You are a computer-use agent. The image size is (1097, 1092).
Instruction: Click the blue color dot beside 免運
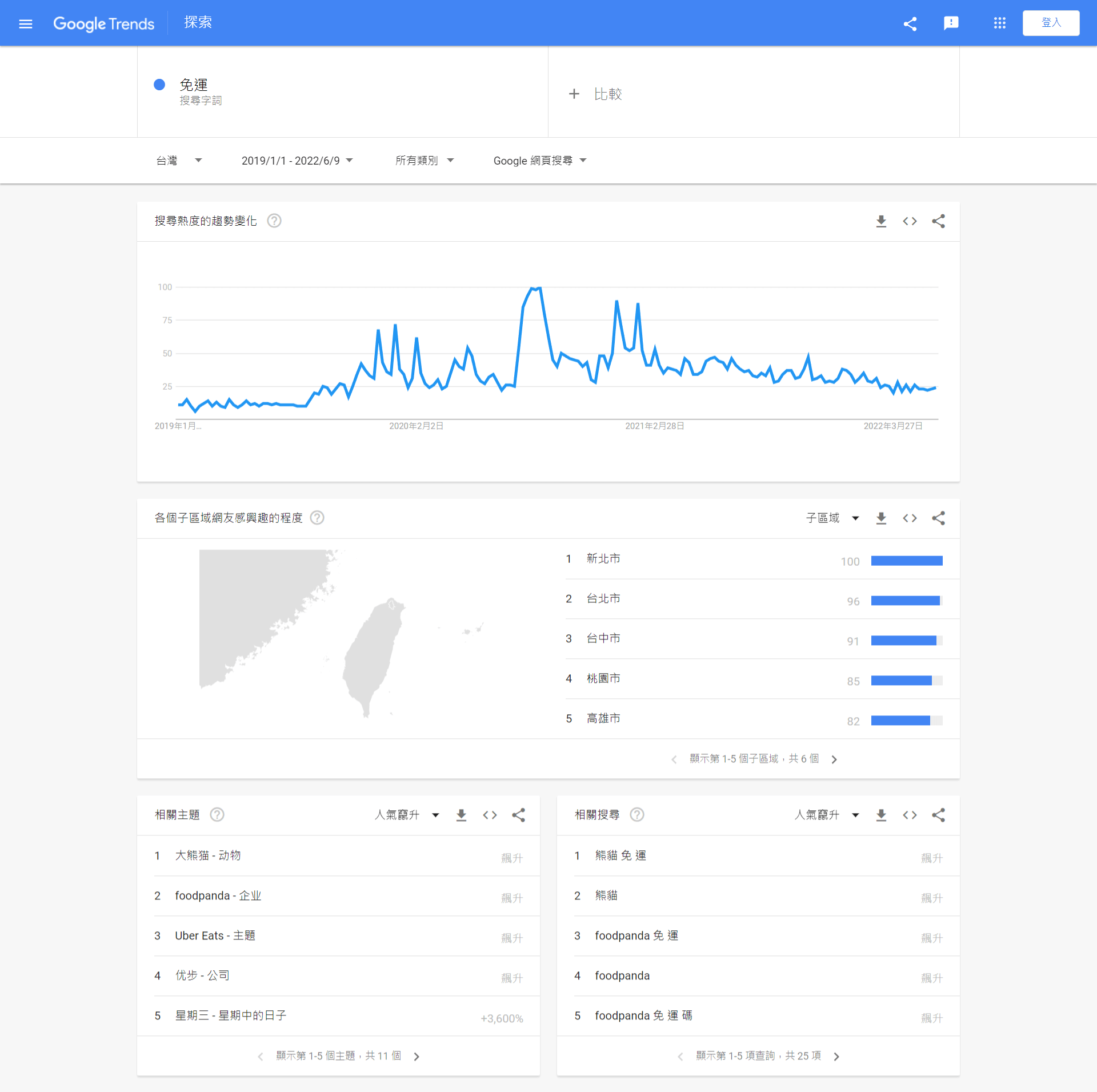[x=159, y=85]
